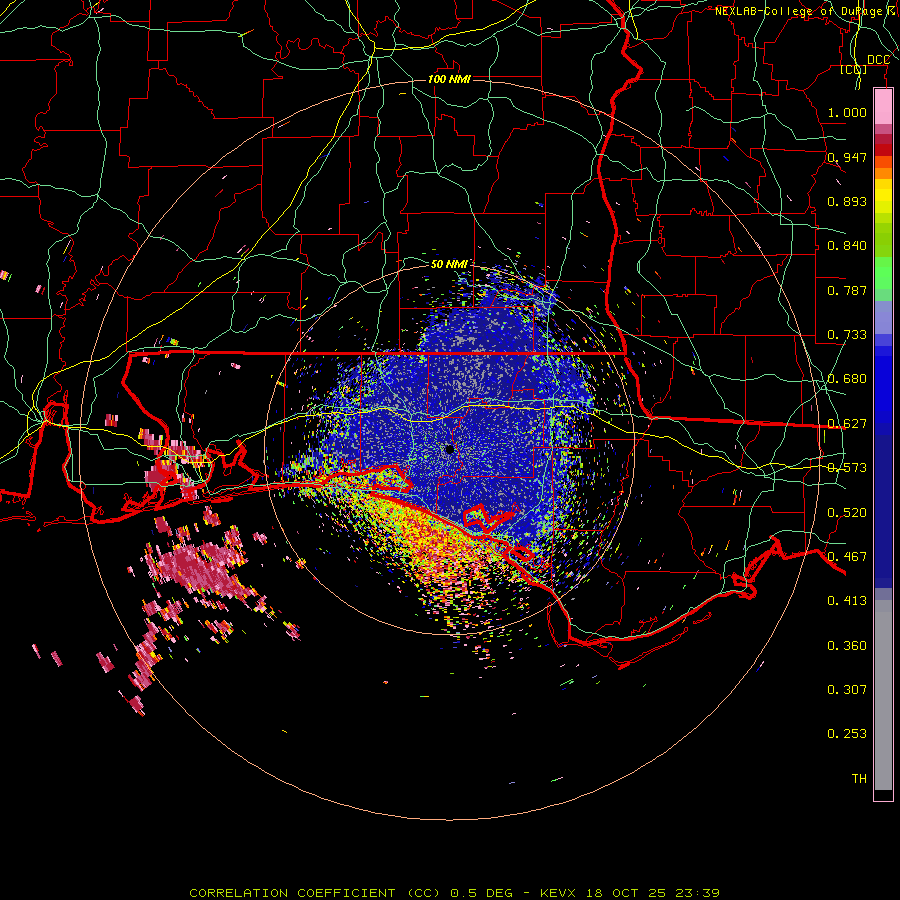Click the "100 NMI" range ring label
Screen dimensions: 900x900
[449, 79]
